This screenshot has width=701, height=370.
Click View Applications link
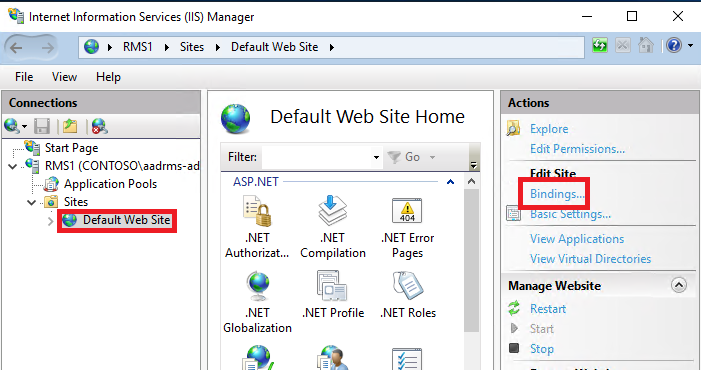(577, 239)
